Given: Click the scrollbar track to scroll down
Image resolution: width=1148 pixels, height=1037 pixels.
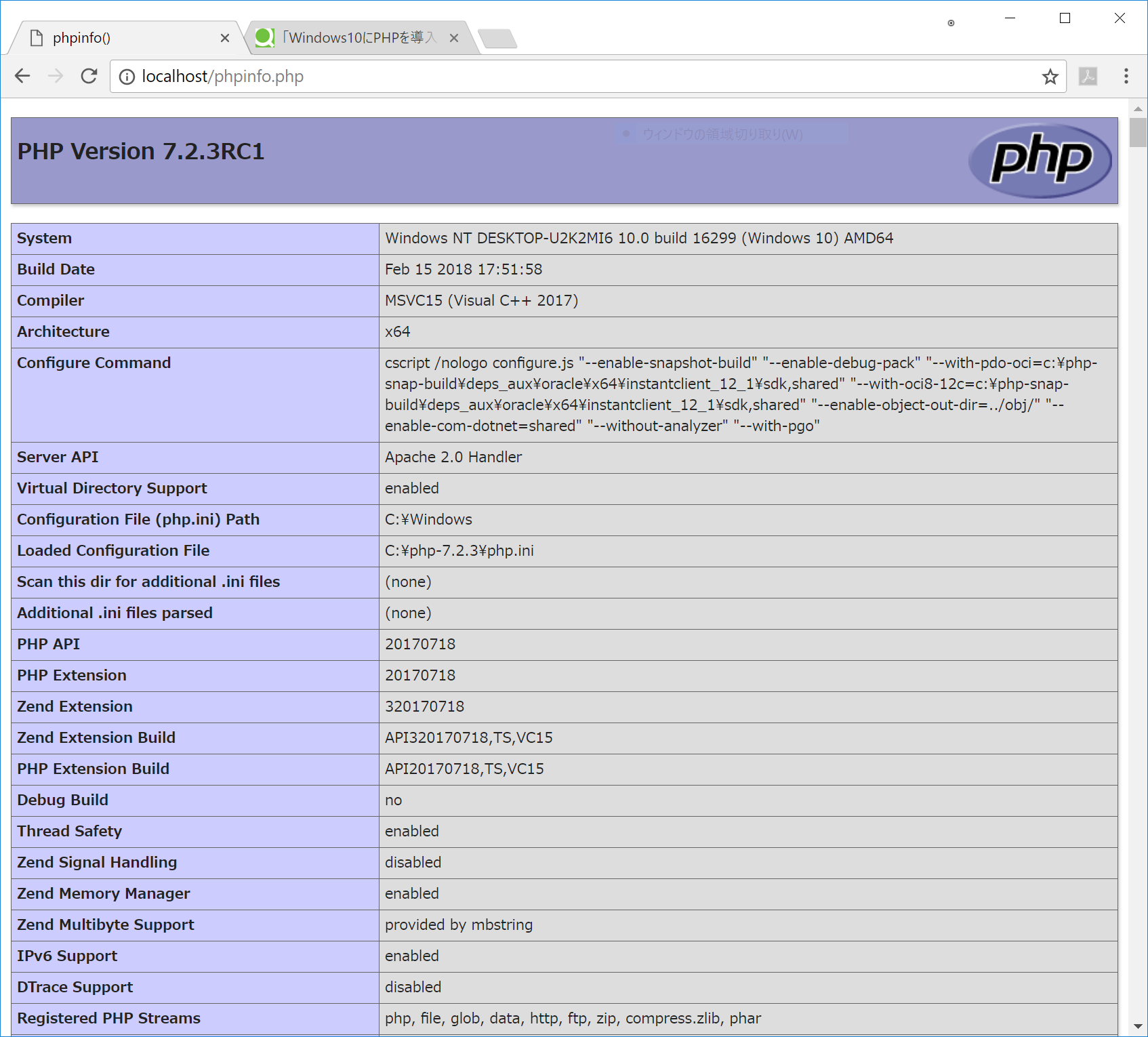Looking at the screenshot, I should 1136,542.
